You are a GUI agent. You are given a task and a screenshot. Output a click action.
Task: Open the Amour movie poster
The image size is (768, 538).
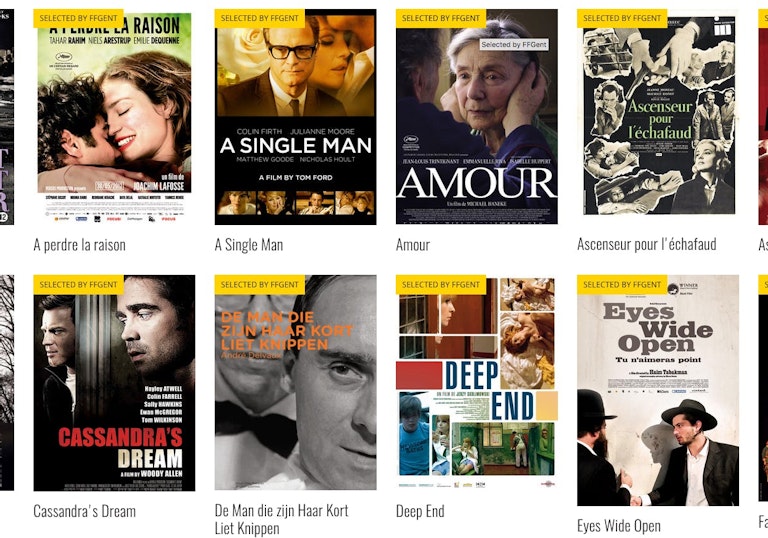[477, 117]
